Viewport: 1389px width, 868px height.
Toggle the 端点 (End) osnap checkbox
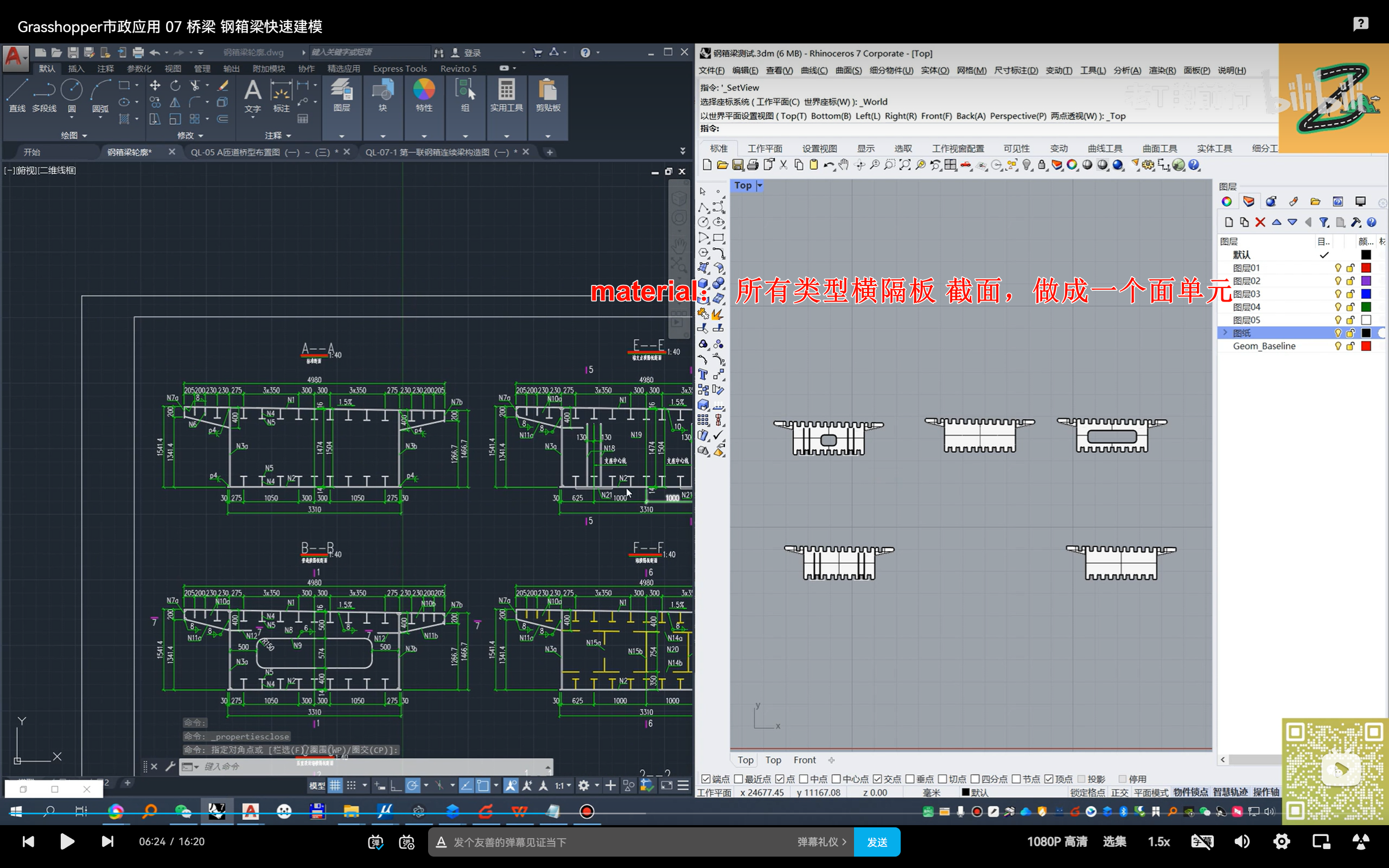coord(705,778)
